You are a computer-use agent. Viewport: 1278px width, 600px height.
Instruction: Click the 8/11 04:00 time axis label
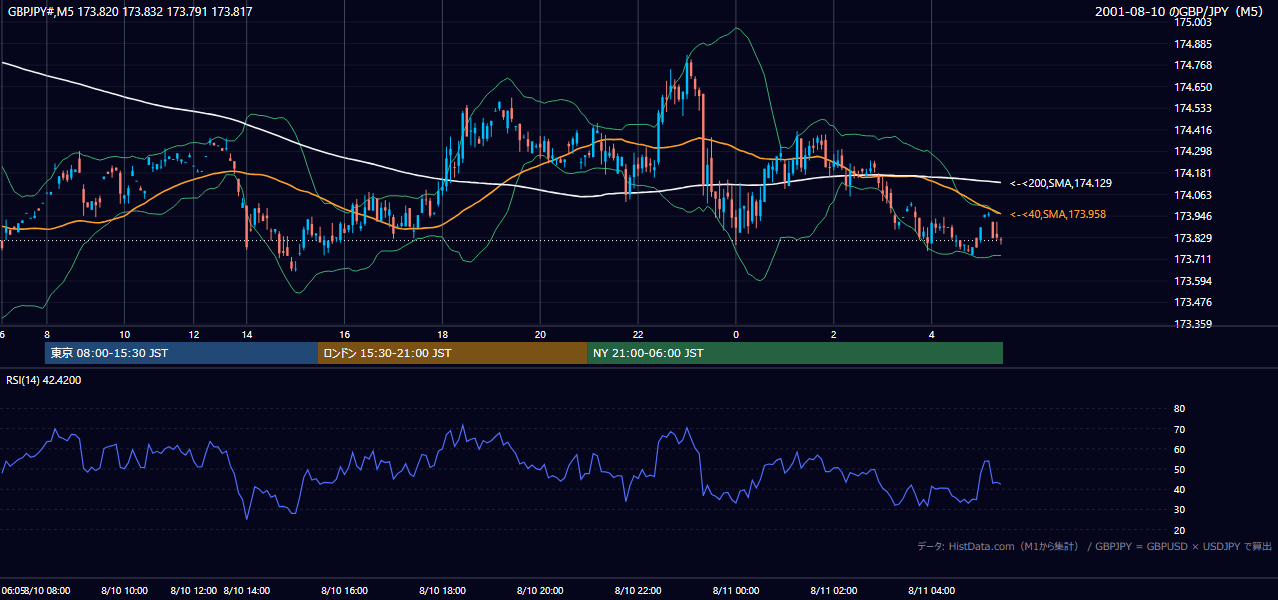point(932,591)
